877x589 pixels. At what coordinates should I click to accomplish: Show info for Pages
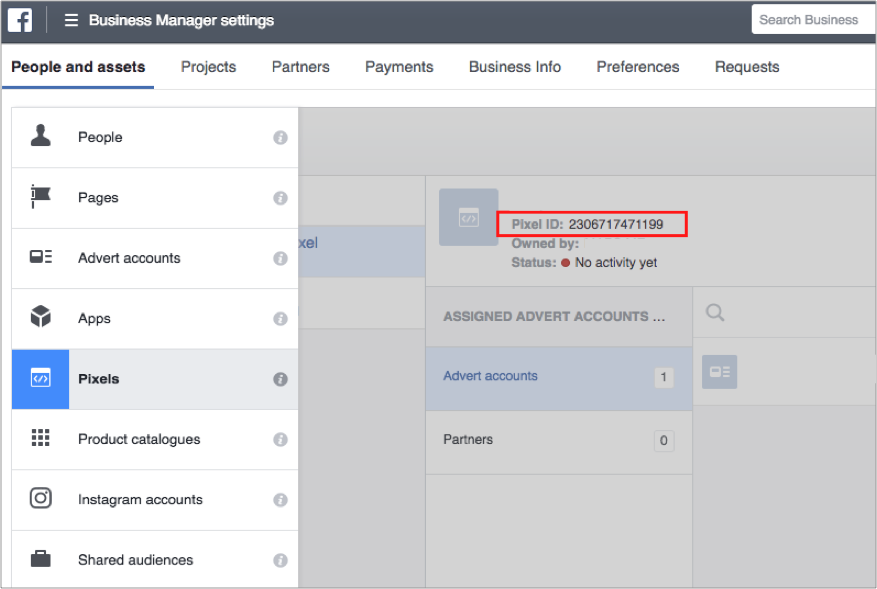[280, 198]
